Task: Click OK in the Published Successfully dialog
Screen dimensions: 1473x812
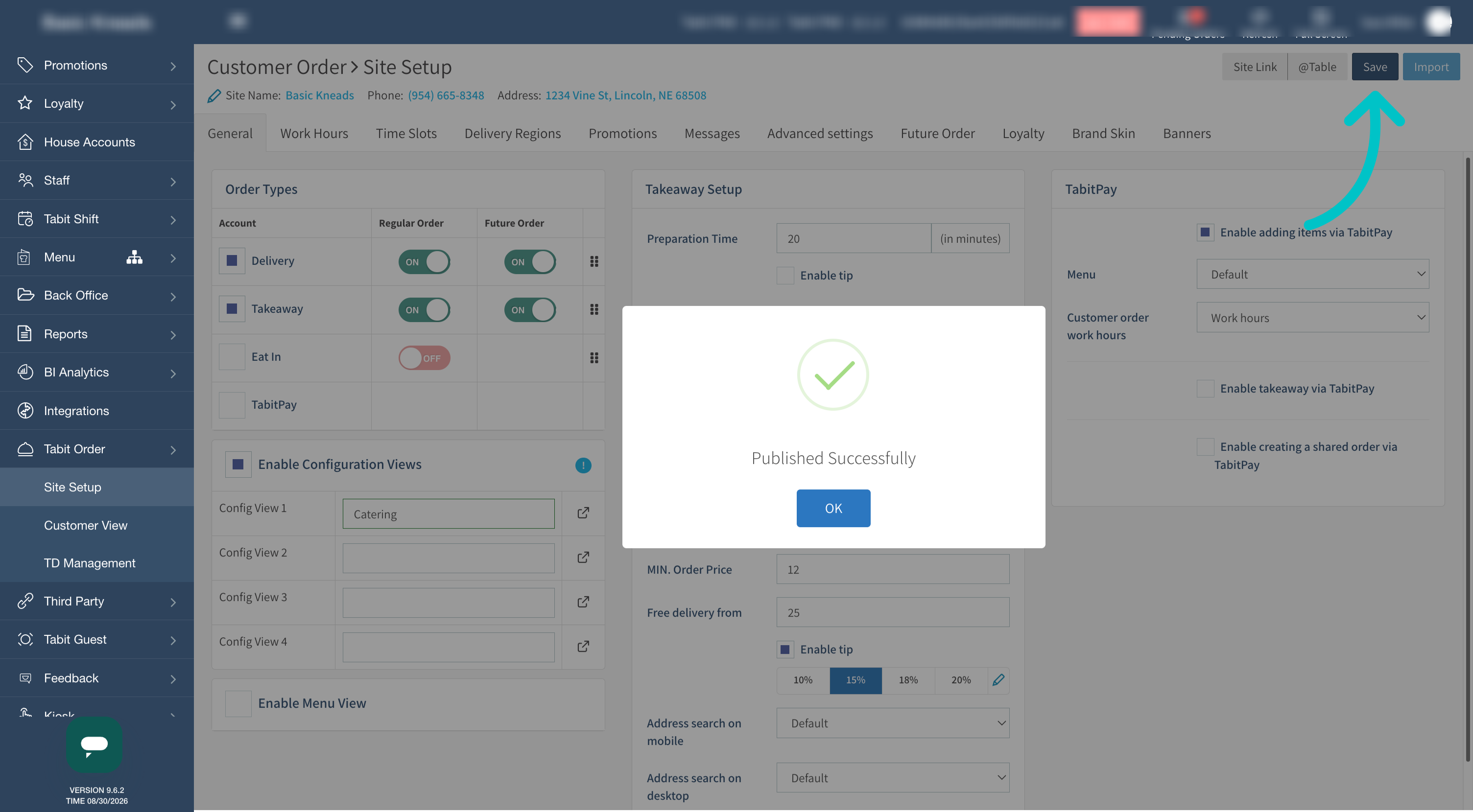Action: tap(833, 508)
